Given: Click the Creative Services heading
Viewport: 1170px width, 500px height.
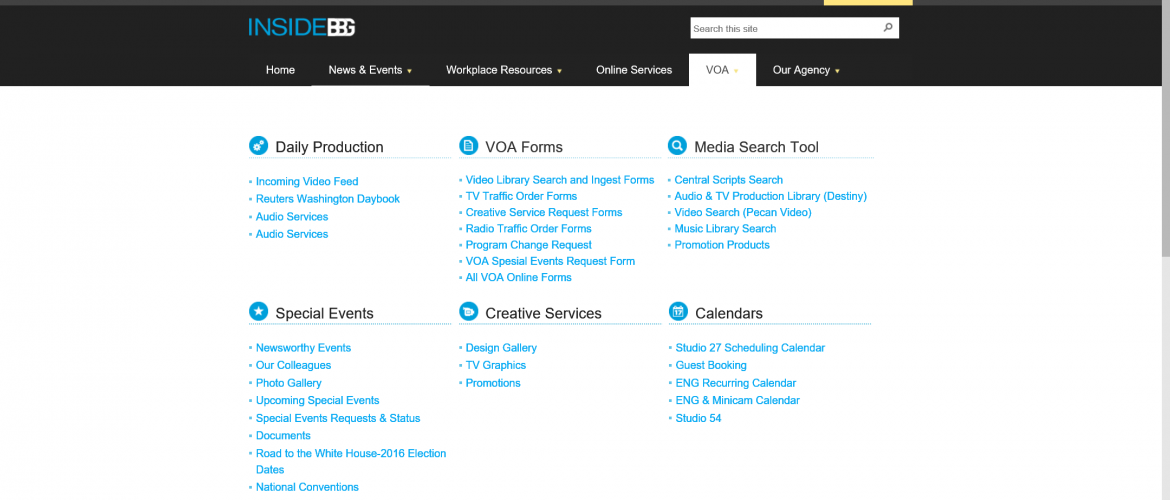Looking at the screenshot, I should pos(543,313).
